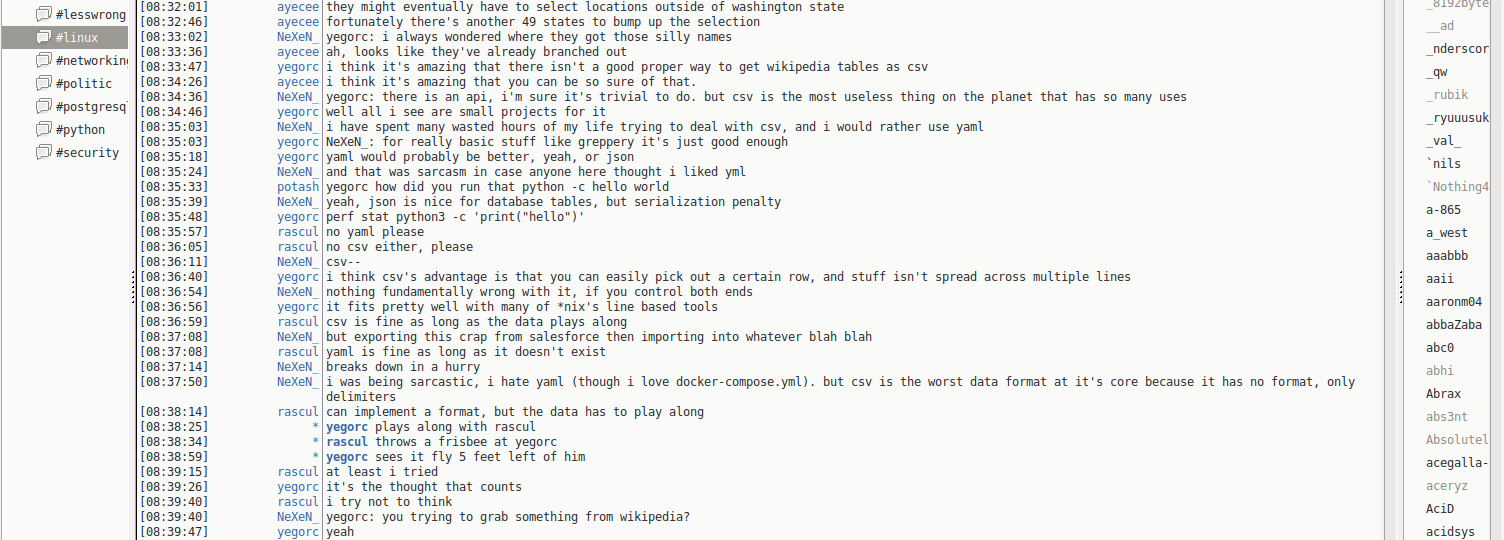The height and width of the screenshot is (540, 1504).
Task: Click the #python channel icon
Action: point(43,129)
